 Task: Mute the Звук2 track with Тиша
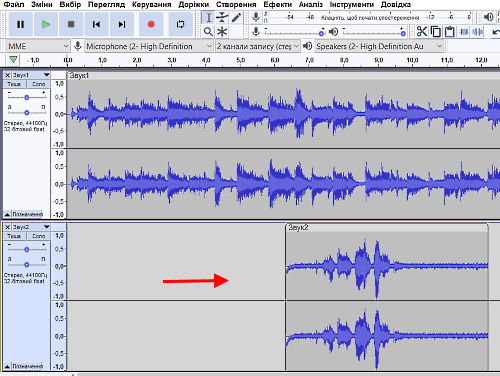(x=14, y=236)
